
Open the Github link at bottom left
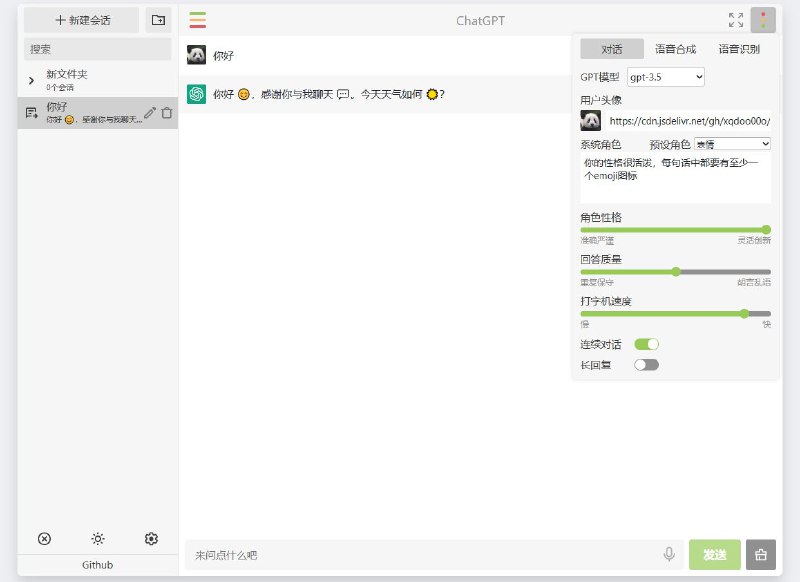point(97,564)
